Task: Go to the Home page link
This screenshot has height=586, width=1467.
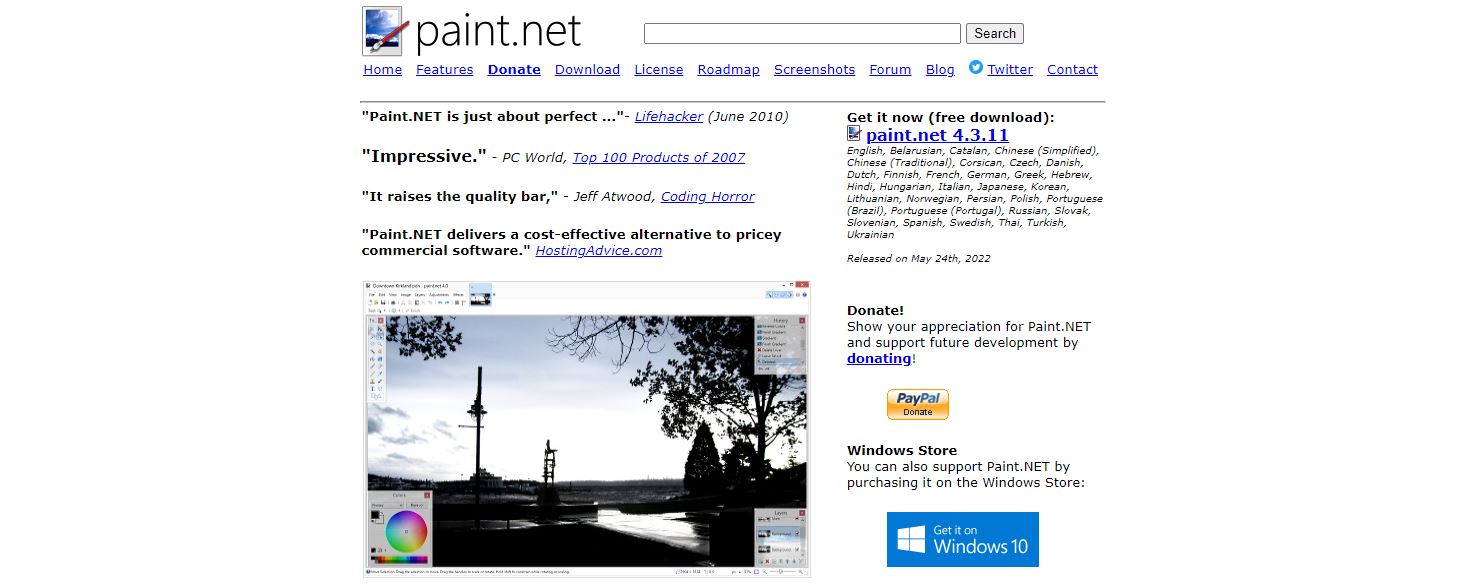Action: click(x=382, y=70)
